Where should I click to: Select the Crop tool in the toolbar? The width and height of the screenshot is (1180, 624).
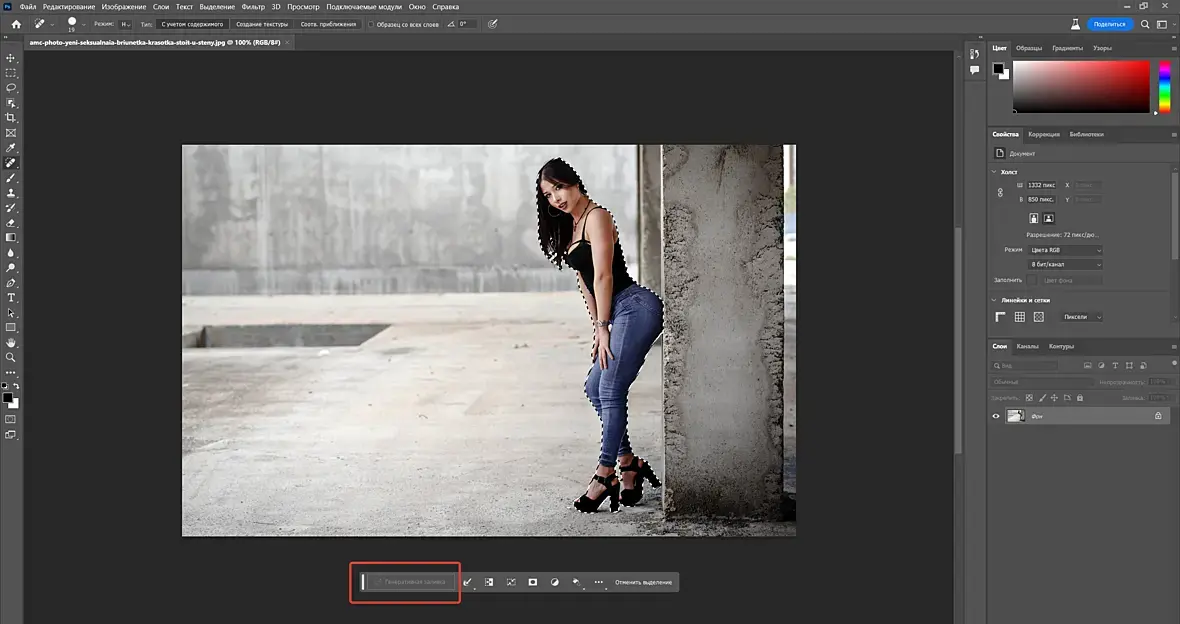(x=11, y=117)
